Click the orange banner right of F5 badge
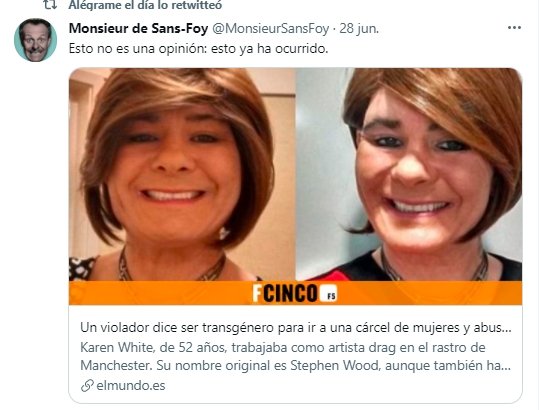This screenshot has width=539, height=410. coord(430,293)
